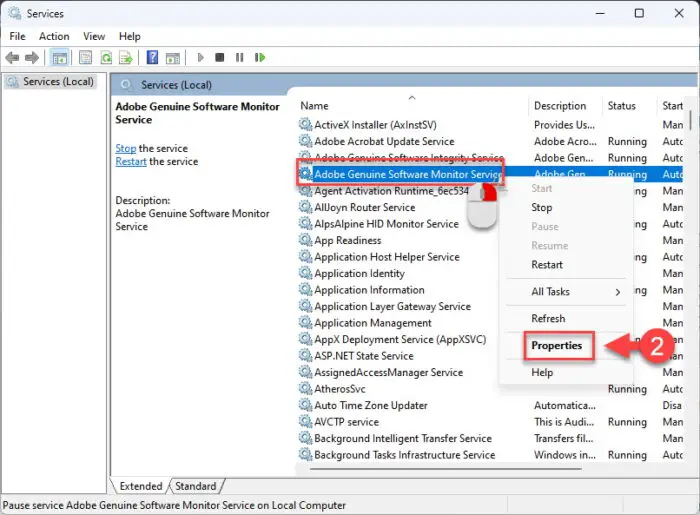Screen dimensions: 700x515
Task: Switch to the Standard tab
Action: [196, 486]
